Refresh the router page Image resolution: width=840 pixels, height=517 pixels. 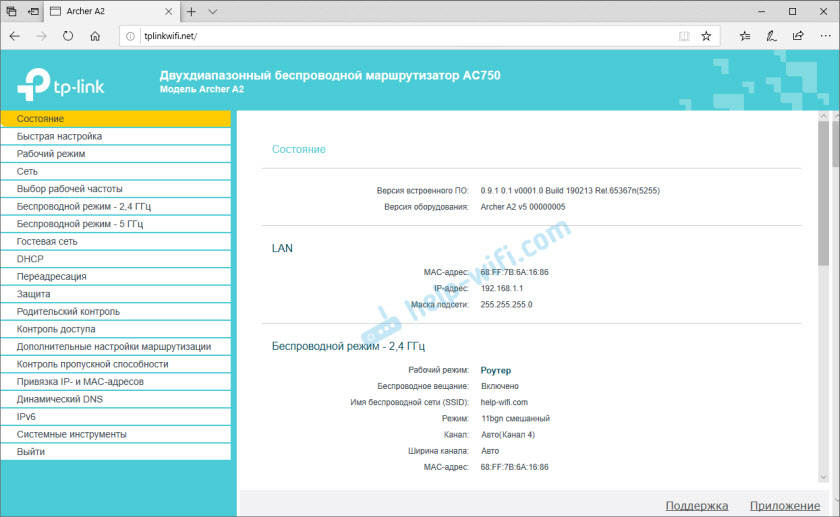[68, 35]
